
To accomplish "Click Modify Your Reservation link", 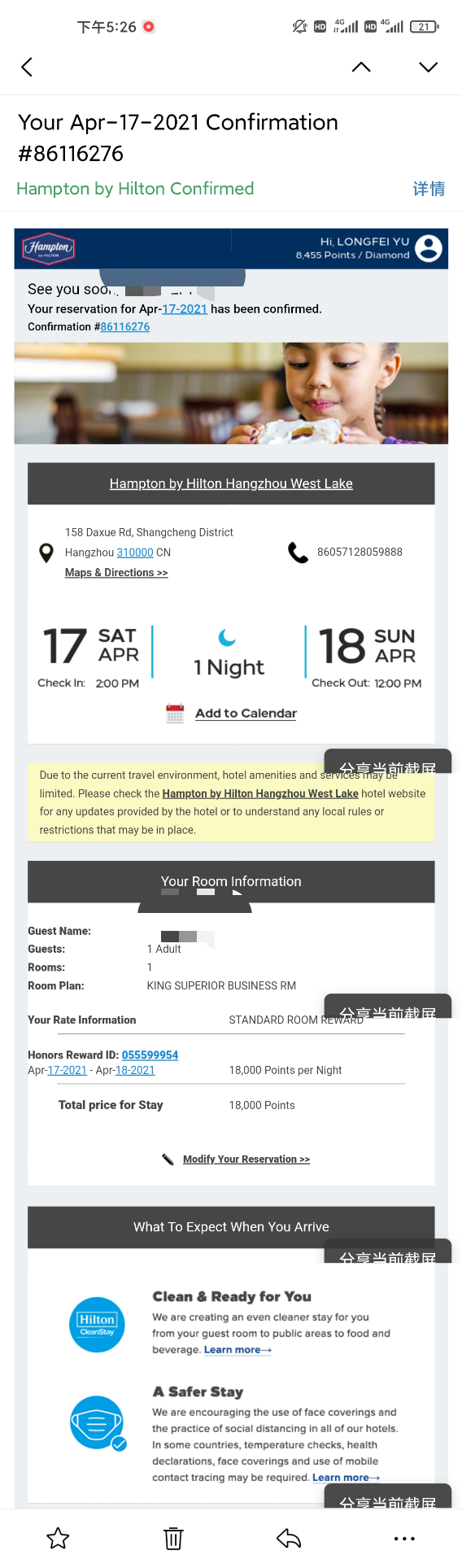I will [246, 1159].
